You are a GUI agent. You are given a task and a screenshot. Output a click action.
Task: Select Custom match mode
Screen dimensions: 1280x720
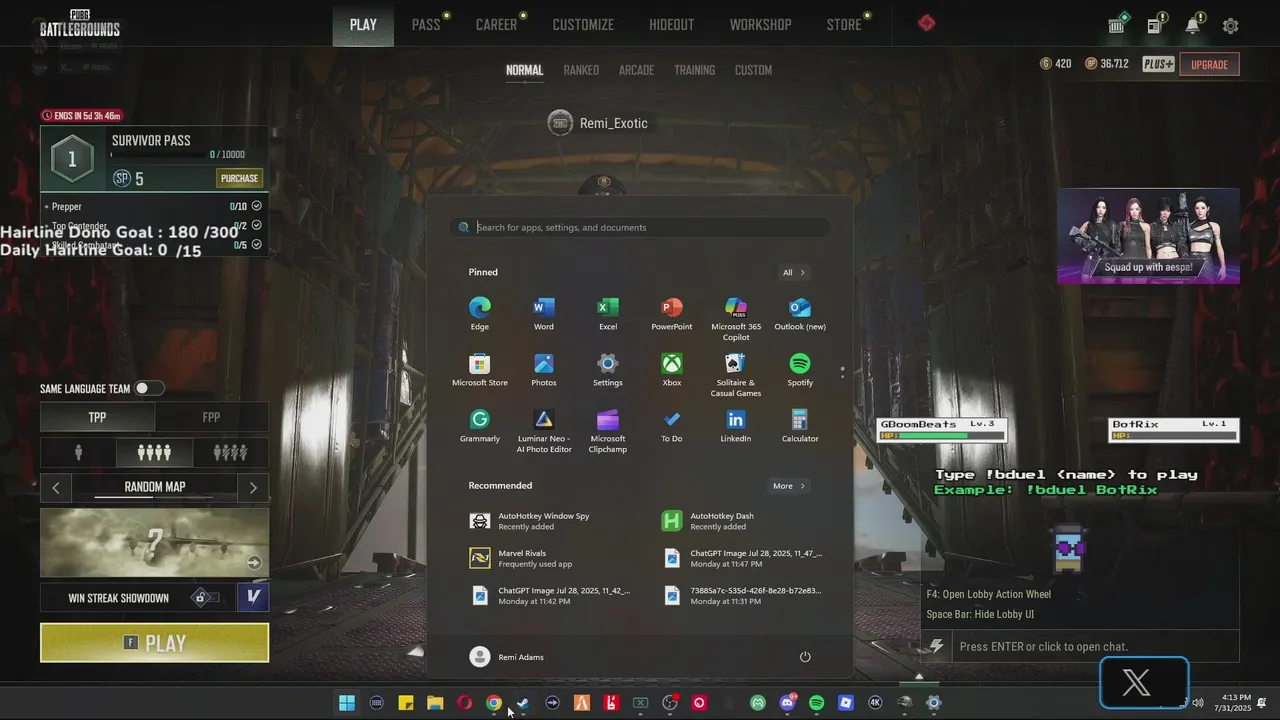click(753, 70)
